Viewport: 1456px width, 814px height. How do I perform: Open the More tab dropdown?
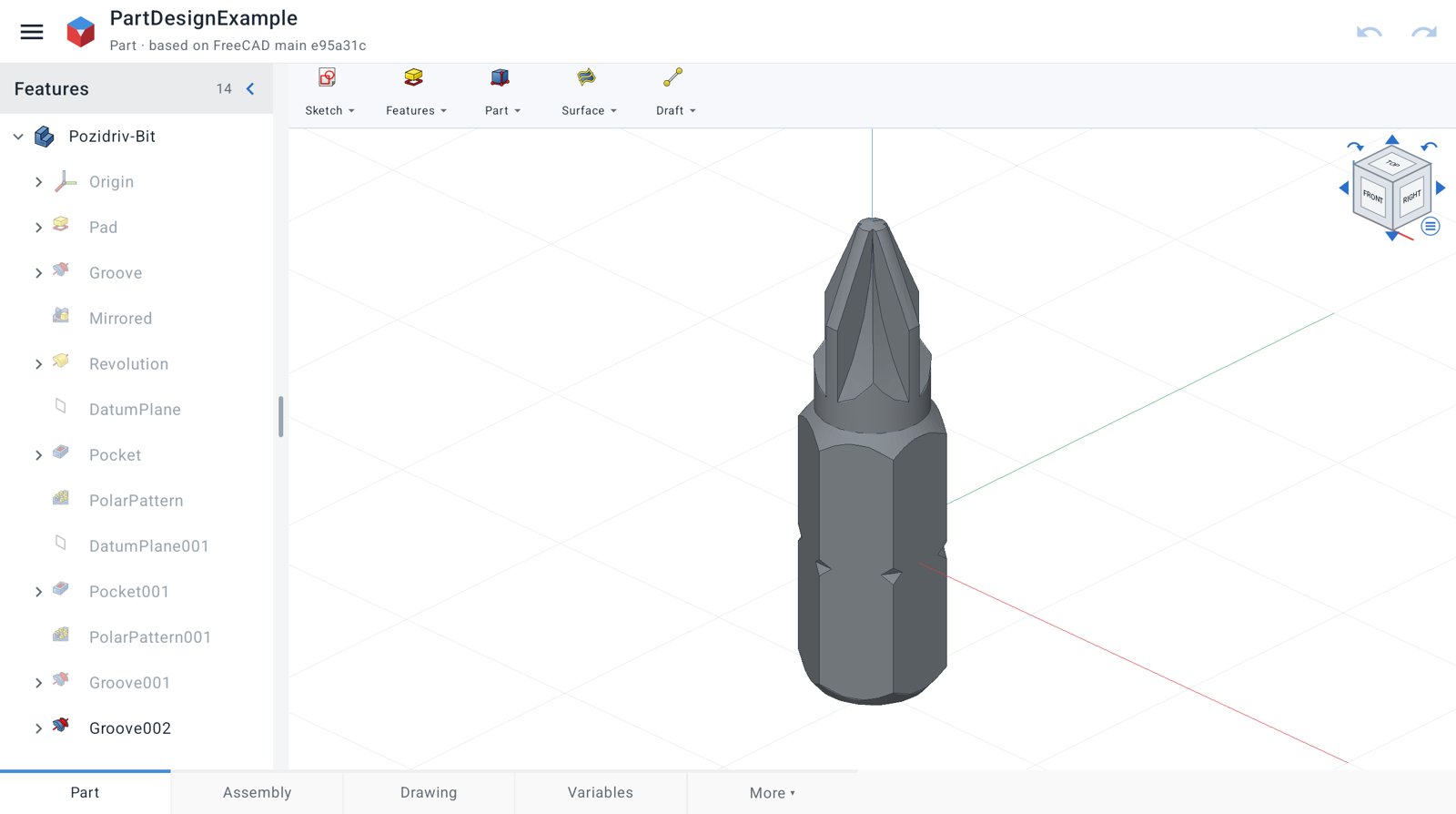772,792
